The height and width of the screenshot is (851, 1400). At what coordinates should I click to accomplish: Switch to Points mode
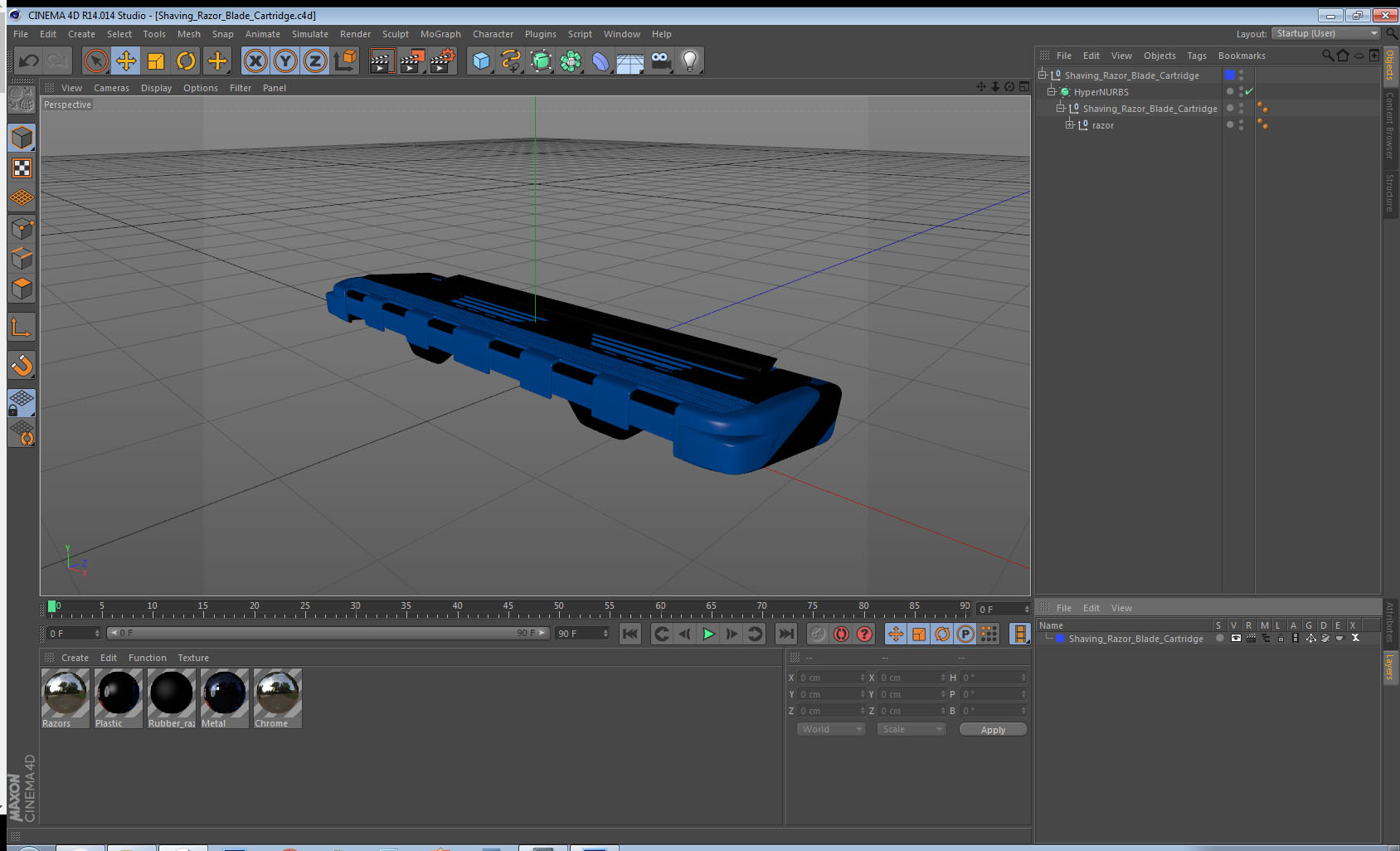(x=22, y=228)
